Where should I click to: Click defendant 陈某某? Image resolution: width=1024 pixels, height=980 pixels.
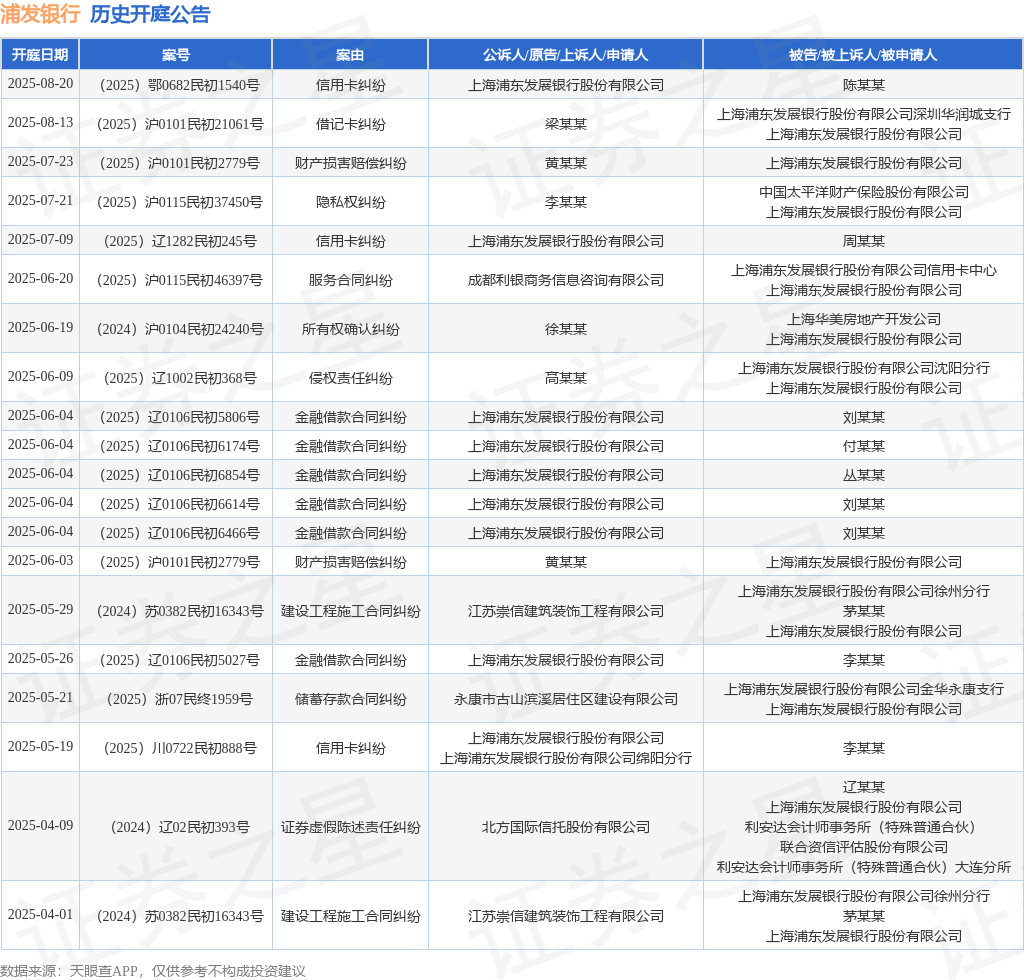(x=863, y=85)
